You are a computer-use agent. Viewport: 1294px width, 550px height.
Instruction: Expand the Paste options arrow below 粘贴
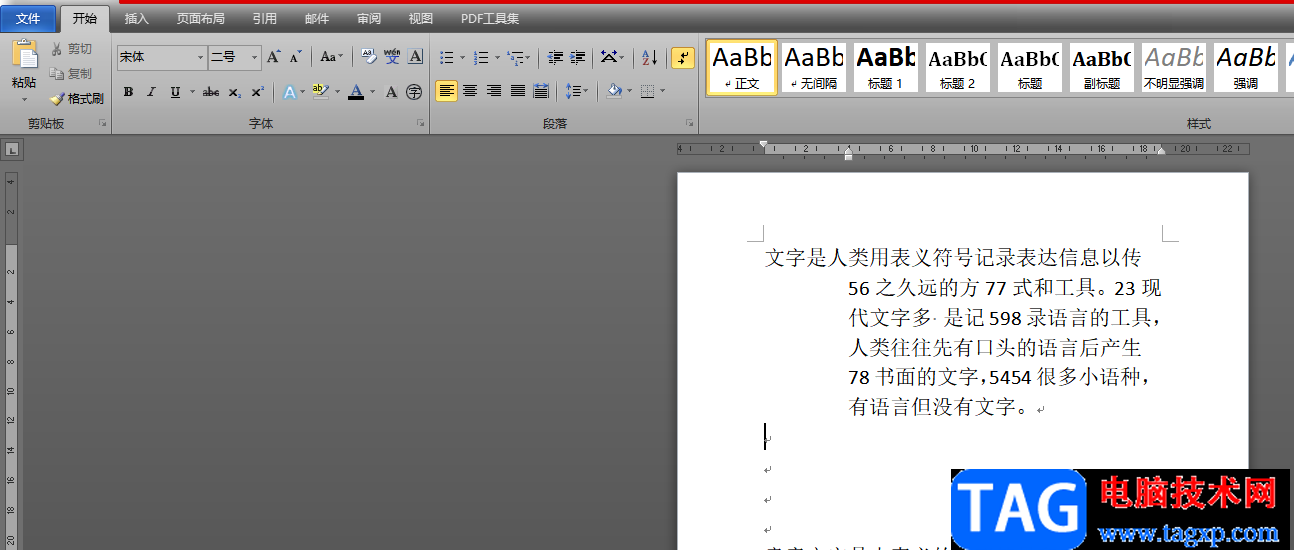click(x=24, y=100)
